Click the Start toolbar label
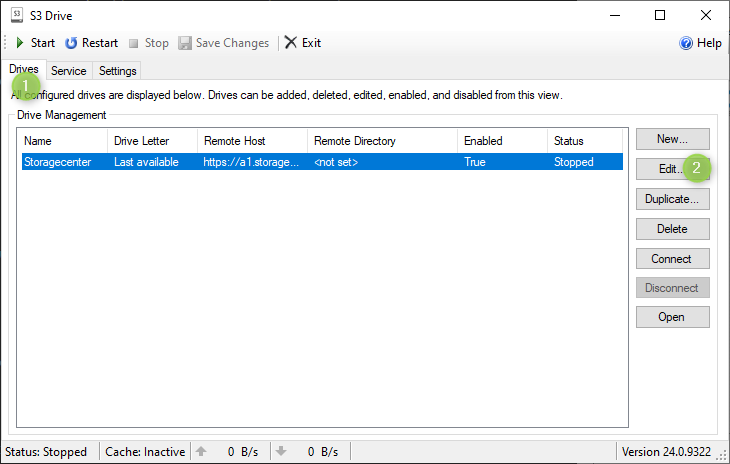The width and height of the screenshot is (730, 464). point(43,43)
